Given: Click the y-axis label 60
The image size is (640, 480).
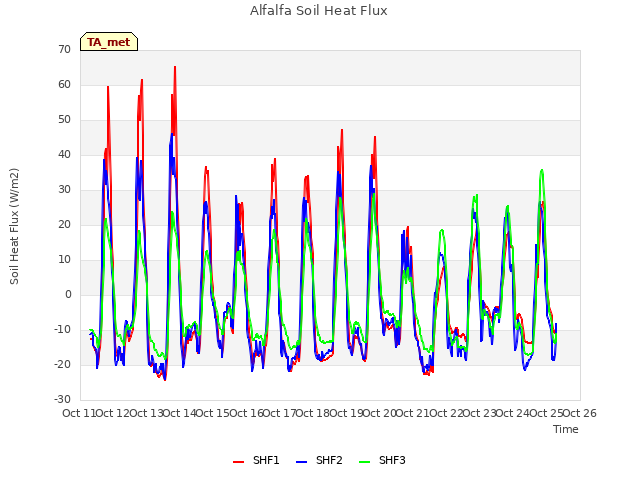Looking at the screenshot, I should coord(64,84).
